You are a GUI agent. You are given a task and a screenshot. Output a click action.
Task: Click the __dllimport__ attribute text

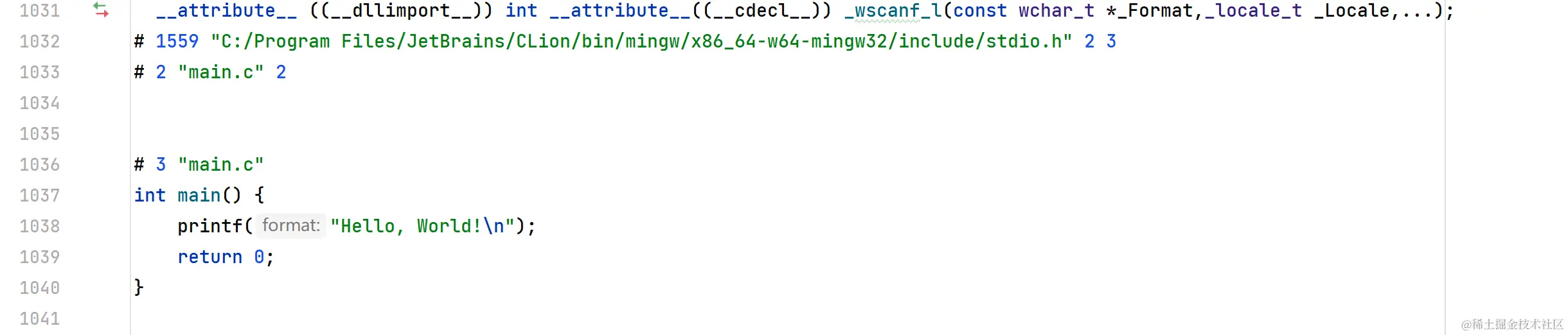(x=401, y=11)
